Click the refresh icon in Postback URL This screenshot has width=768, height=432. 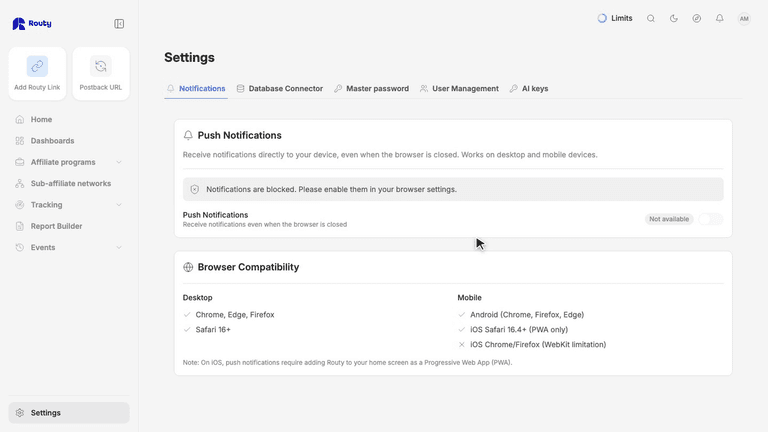tap(101, 66)
